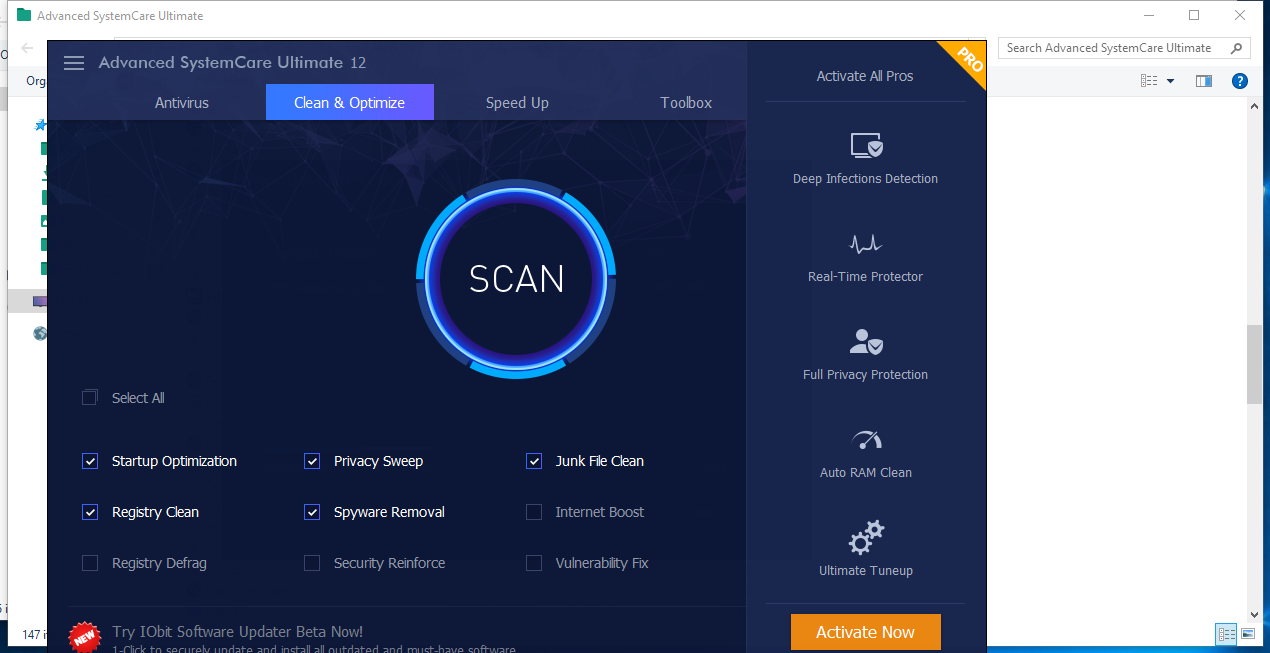Click the folder icon in Explorer title bar
This screenshot has width=1270, height=653.
click(24, 15)
